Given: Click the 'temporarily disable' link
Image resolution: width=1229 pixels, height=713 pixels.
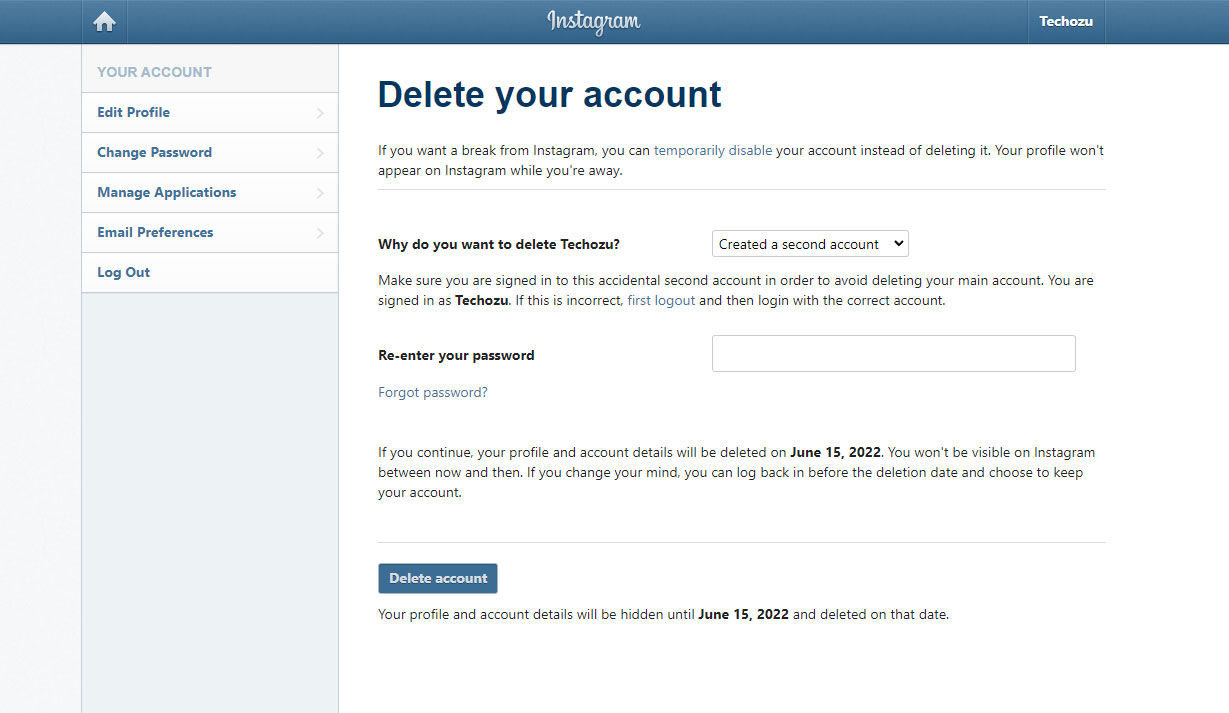Looking at the screenshot, I should 713,150.
